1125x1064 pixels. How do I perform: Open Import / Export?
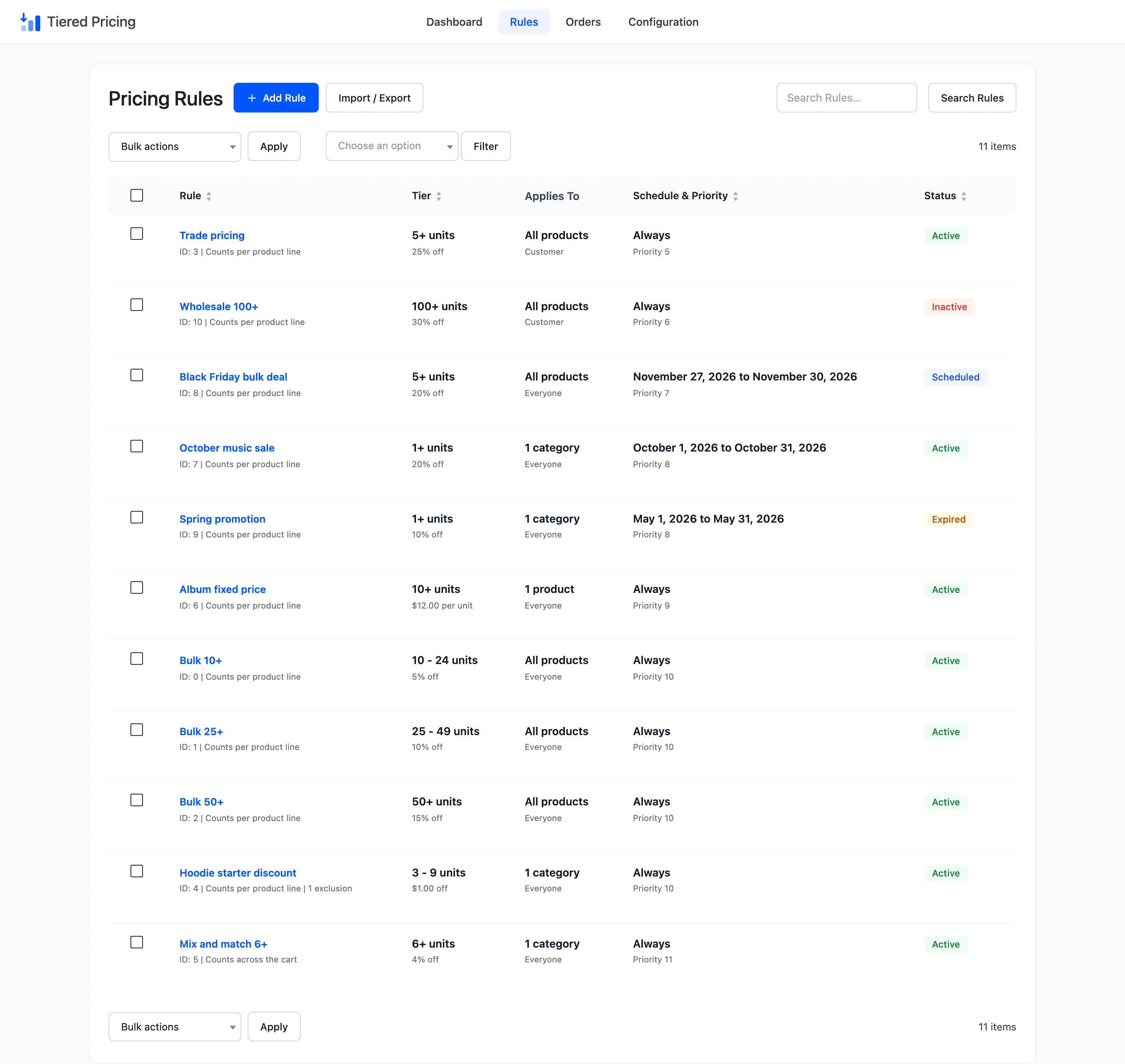(x=375, y=98)
